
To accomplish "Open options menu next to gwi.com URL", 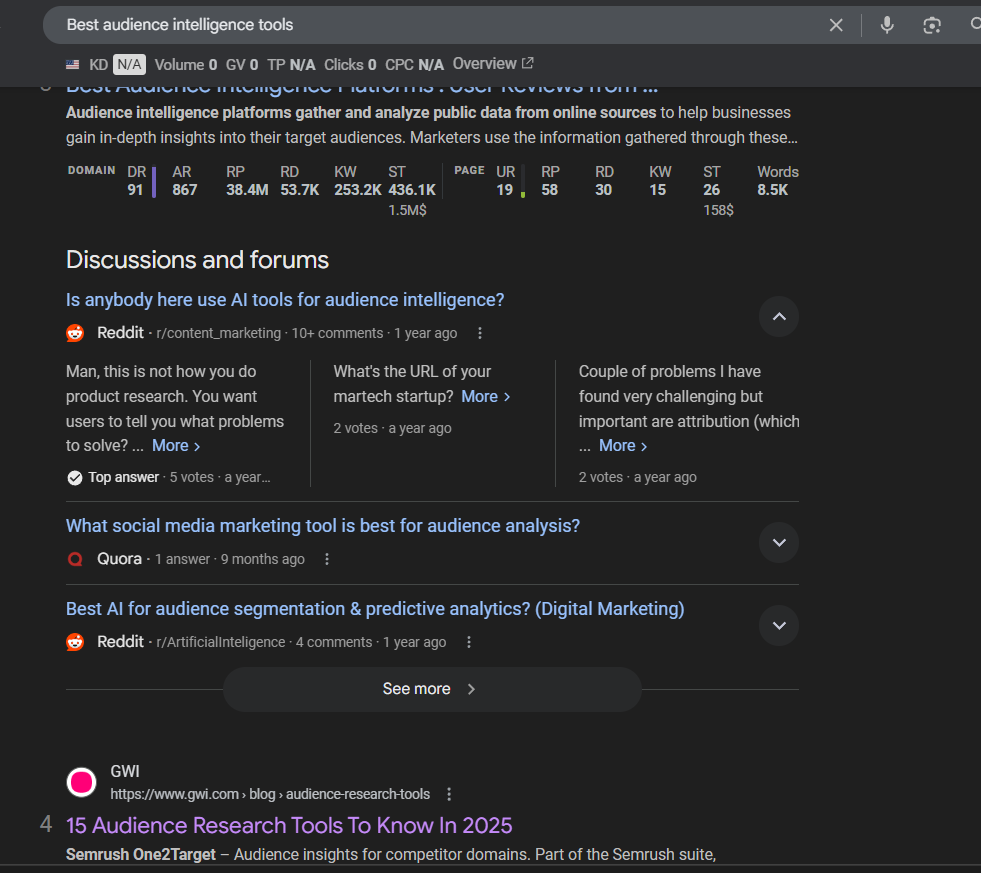I will pos(449,794).
